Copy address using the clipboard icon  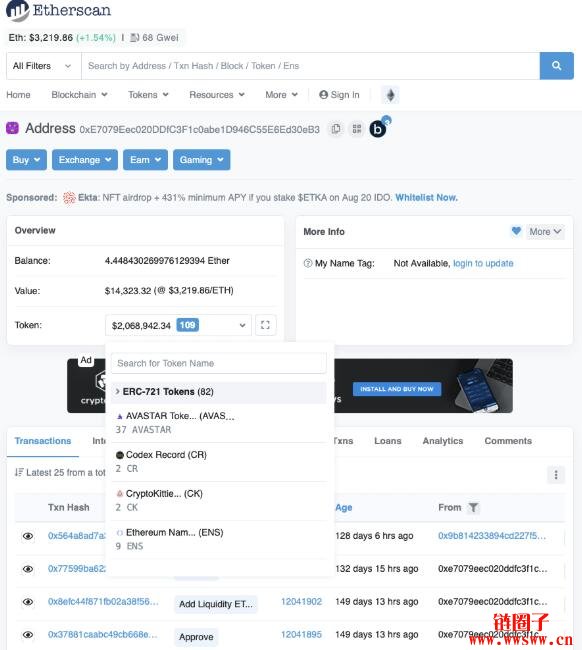[x=336, y=129]
